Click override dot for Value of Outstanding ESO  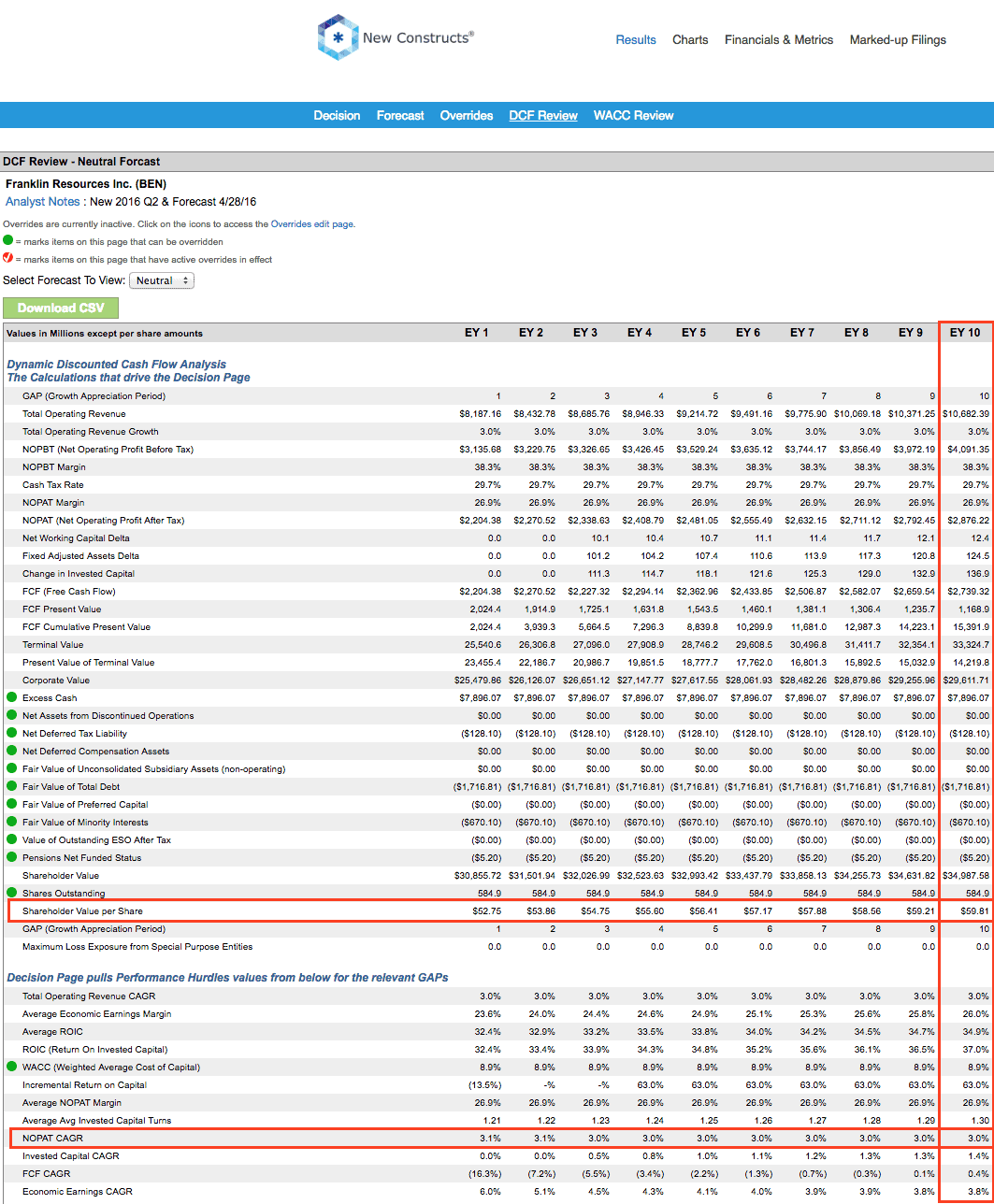11,839
